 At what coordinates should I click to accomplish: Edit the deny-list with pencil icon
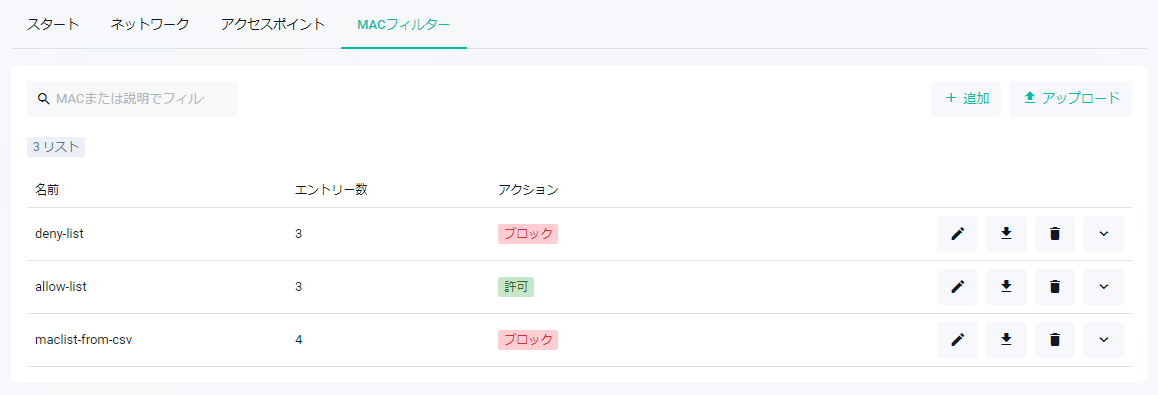pos(957,234)
